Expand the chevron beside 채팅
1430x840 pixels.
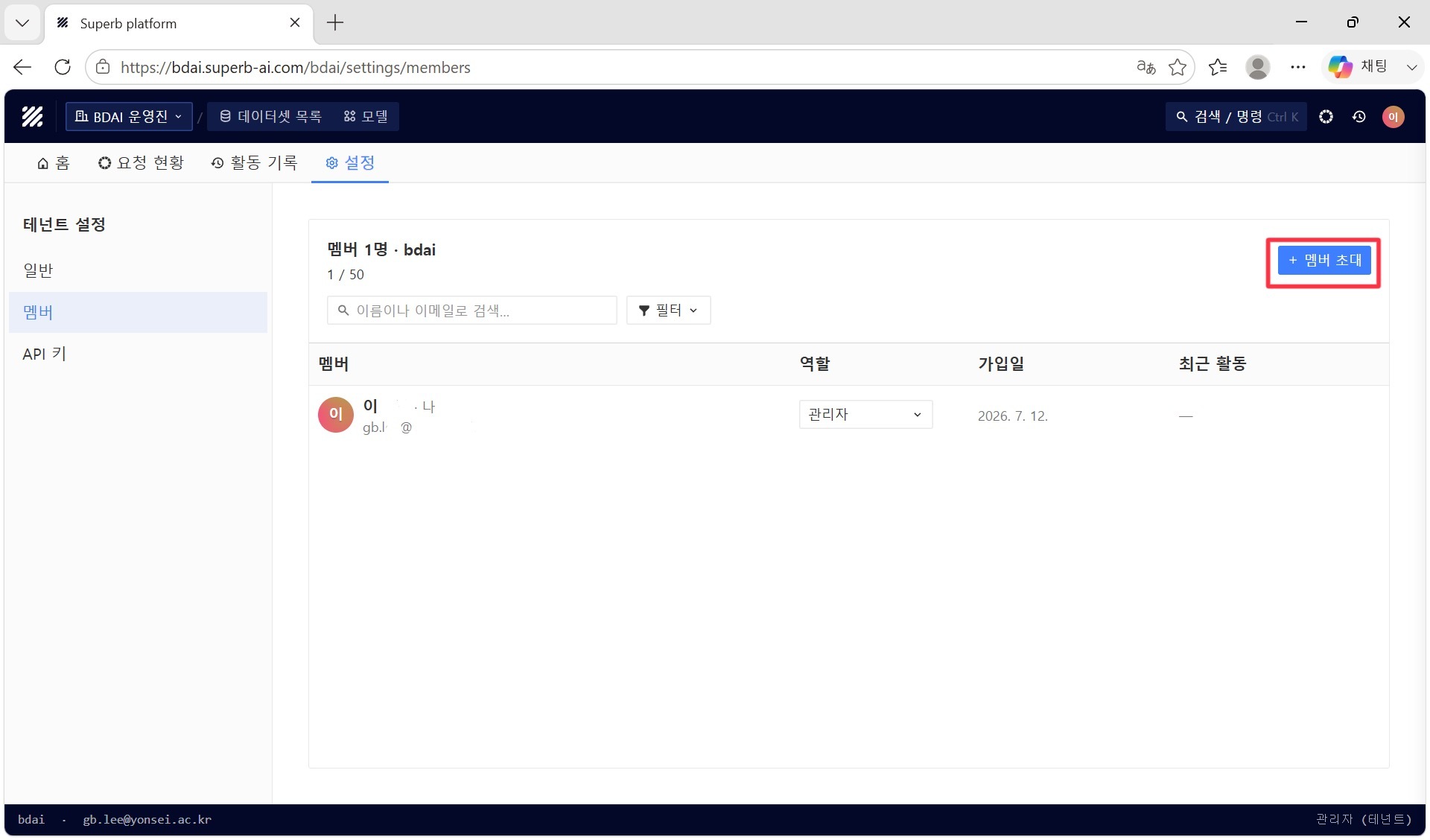pyautogui.click(x=1411, y=67)
